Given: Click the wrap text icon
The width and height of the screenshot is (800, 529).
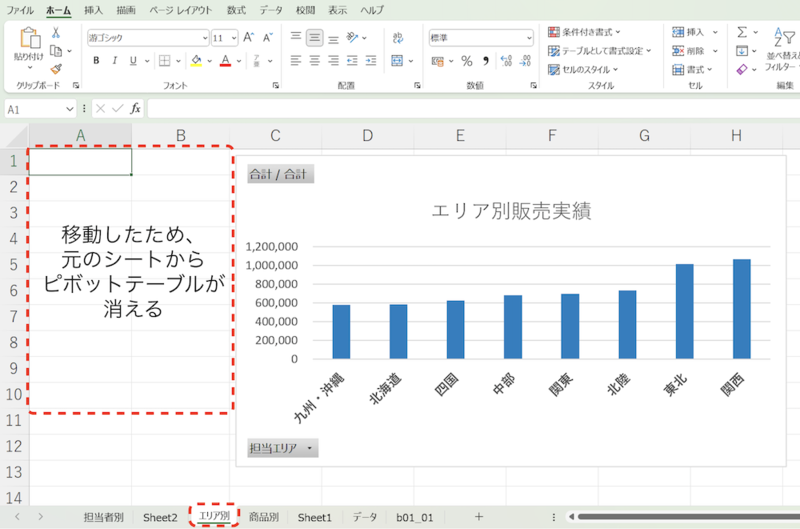Looking at the screenshot, I should 398,38.
